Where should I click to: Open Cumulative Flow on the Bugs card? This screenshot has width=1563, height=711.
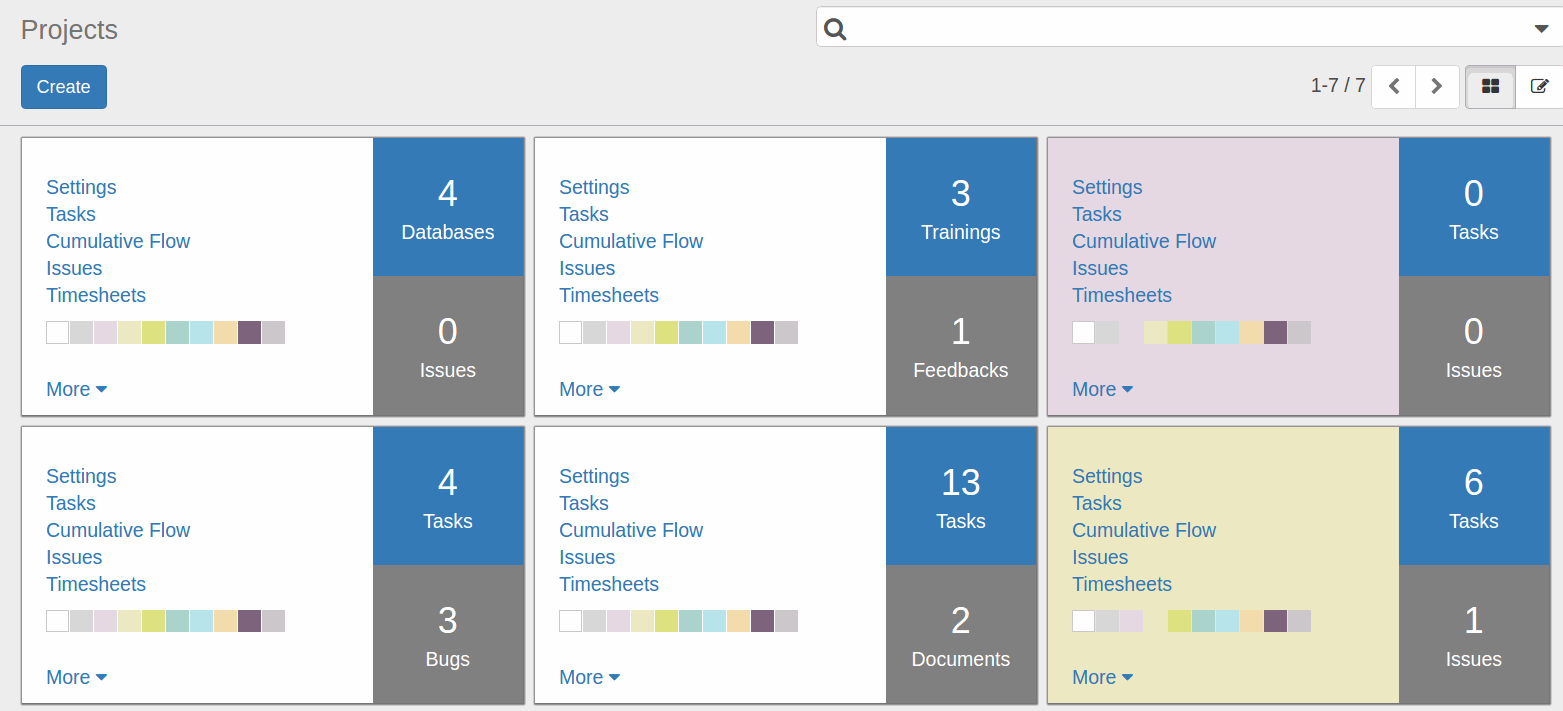[x=118, y=530]
